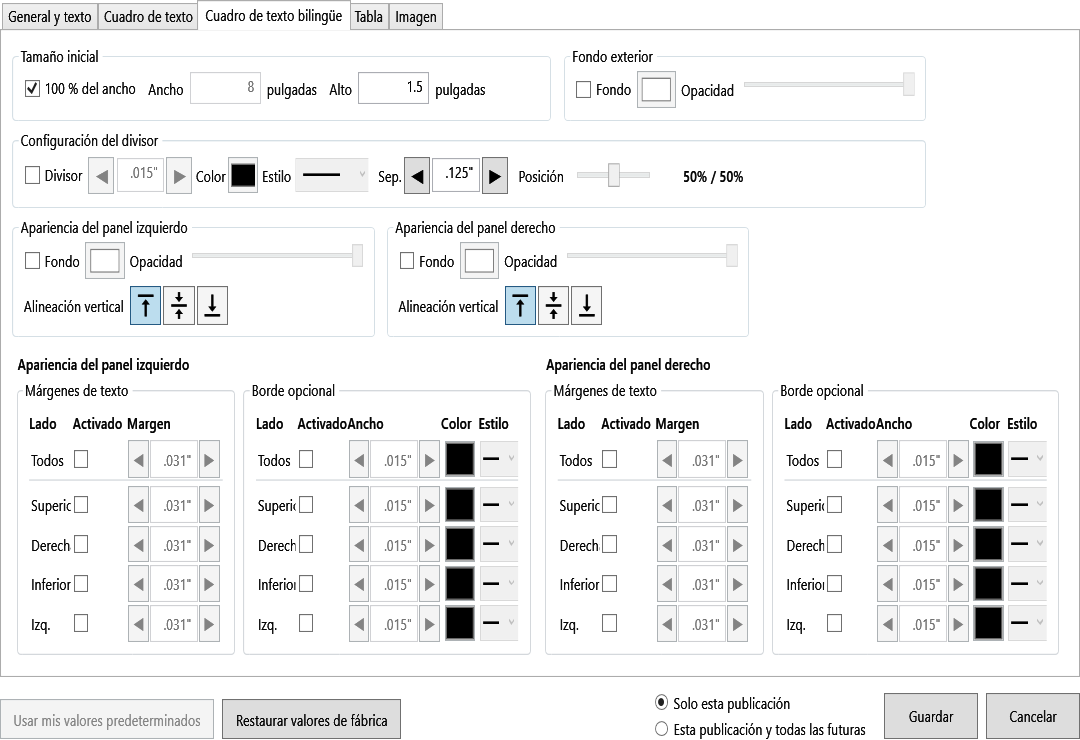Viewport: 1080px width, 740px height.
Task: Open the General y texto tab
Action: [x=50, y=17]
